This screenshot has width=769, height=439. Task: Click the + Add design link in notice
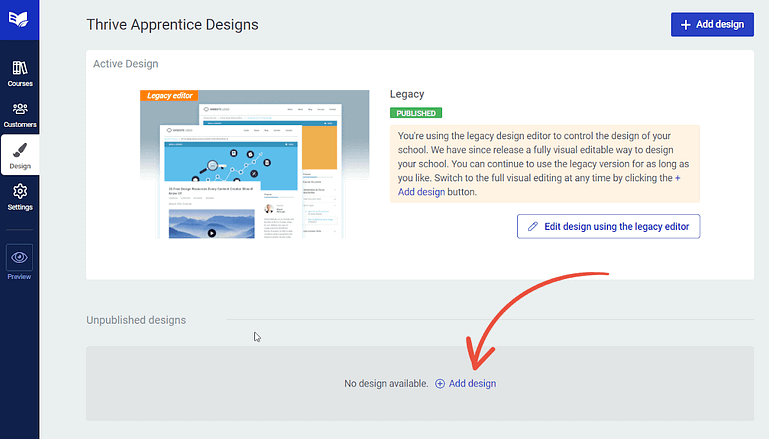click(538, 185)
